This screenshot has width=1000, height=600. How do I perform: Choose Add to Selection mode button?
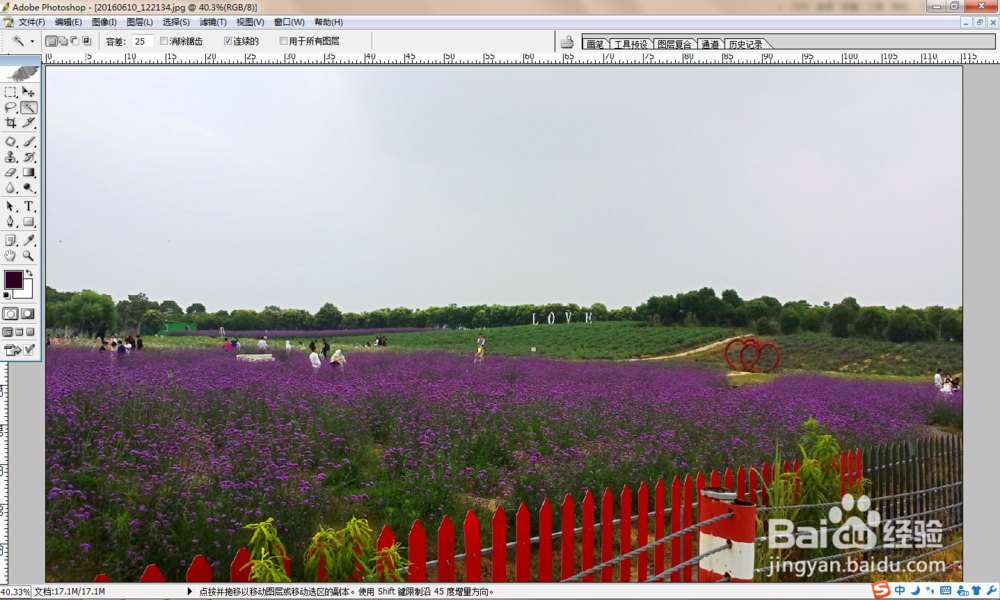coord(63,41)
